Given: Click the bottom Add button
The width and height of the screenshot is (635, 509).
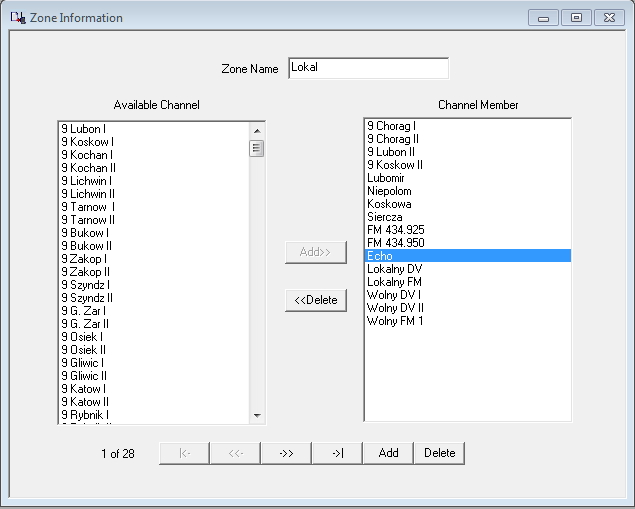Looking at the screenshot, I should (x=388, y=453).
